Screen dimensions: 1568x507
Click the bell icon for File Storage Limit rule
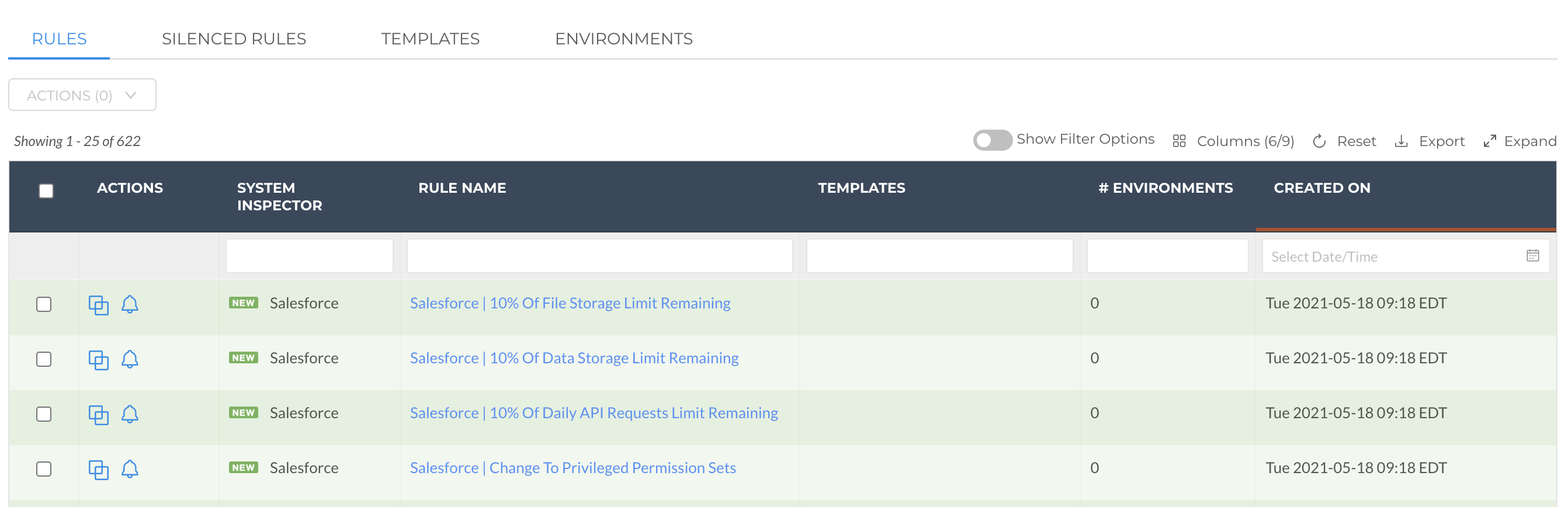pos(130,304)
